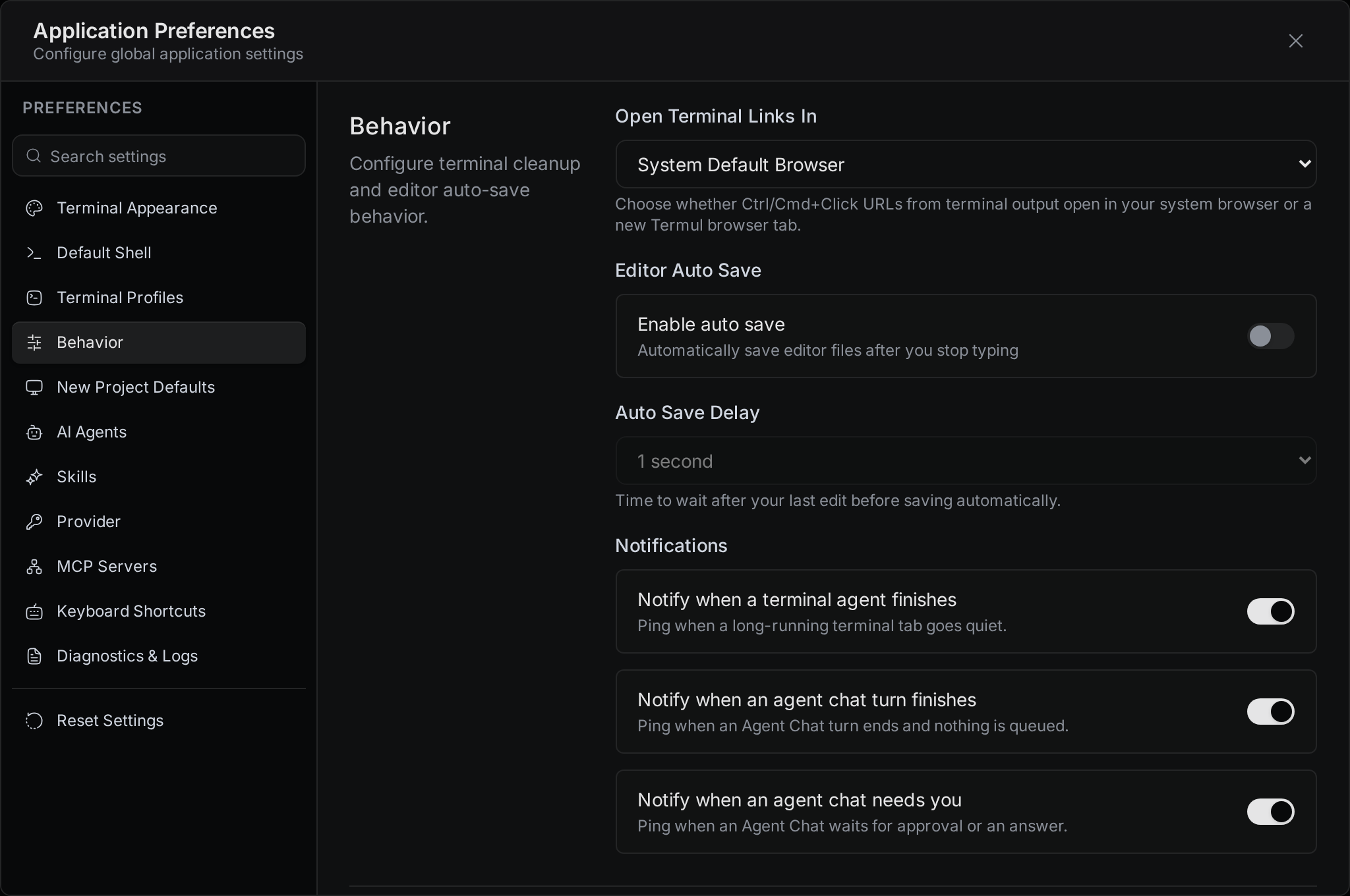Click the 'Notify when an agent chat turn finishes' label
Screen dimensions: 1350x896
tap(806, 700)
